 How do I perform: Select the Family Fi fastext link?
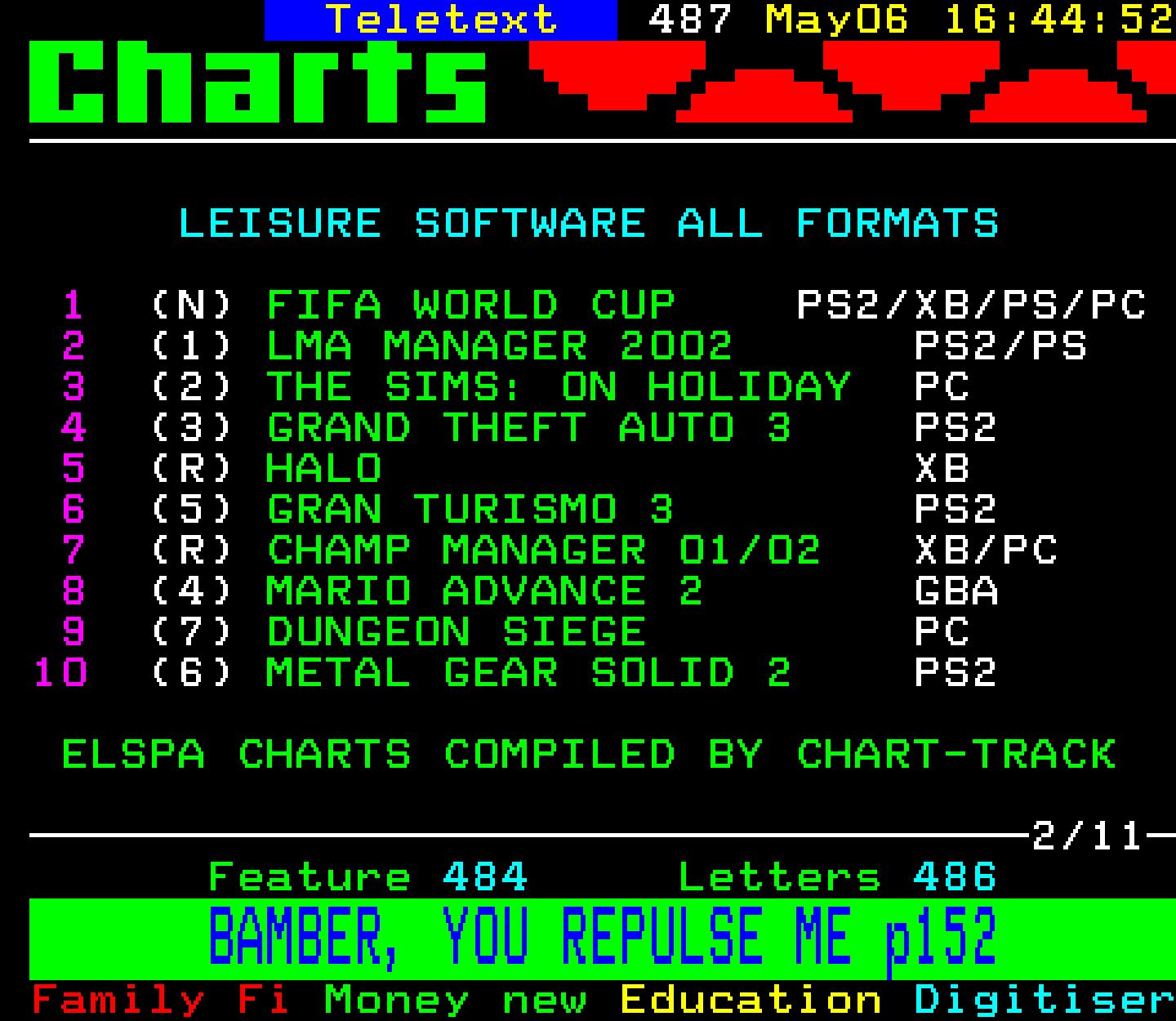tap(160, 1000)
